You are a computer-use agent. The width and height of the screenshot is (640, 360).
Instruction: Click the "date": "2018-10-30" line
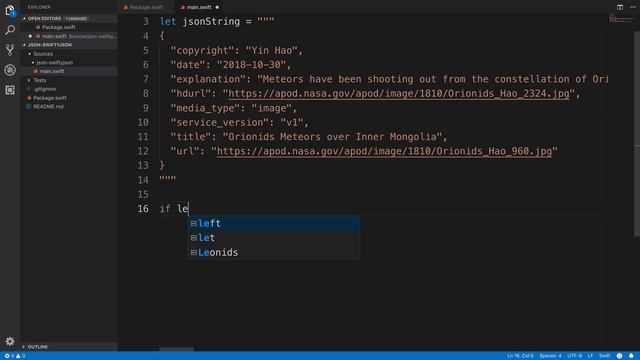point(231,65)
